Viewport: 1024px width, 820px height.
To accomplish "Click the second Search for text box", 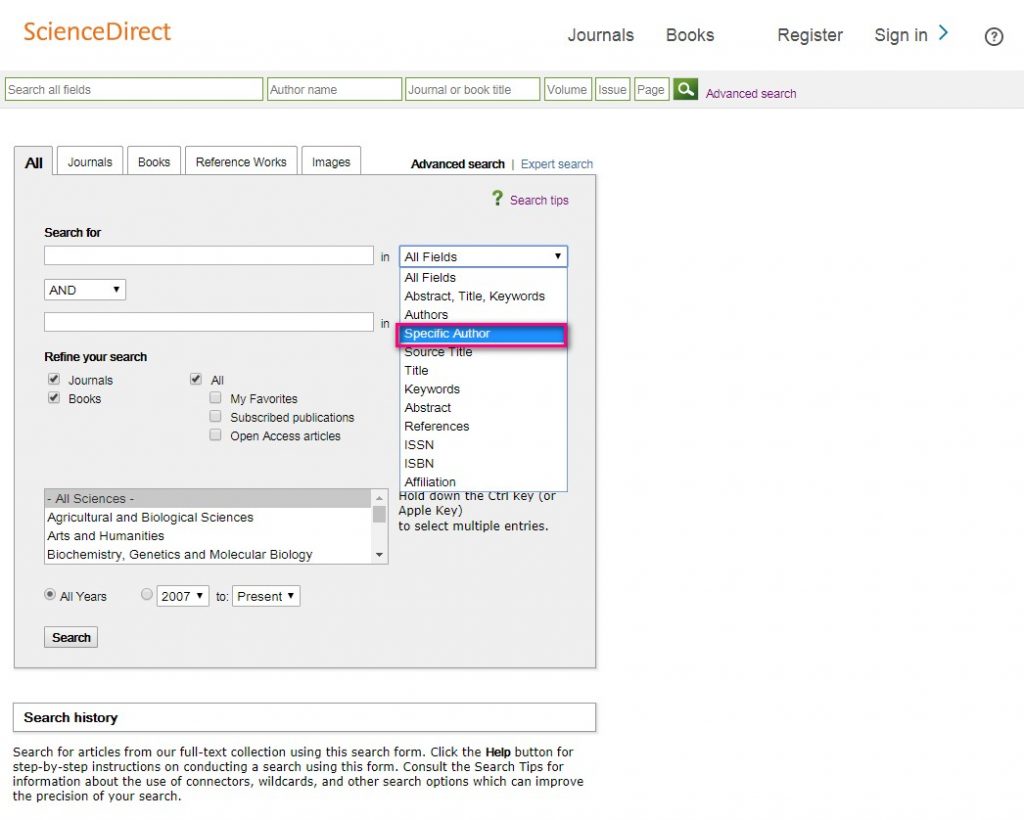I will tap(209, 322).
